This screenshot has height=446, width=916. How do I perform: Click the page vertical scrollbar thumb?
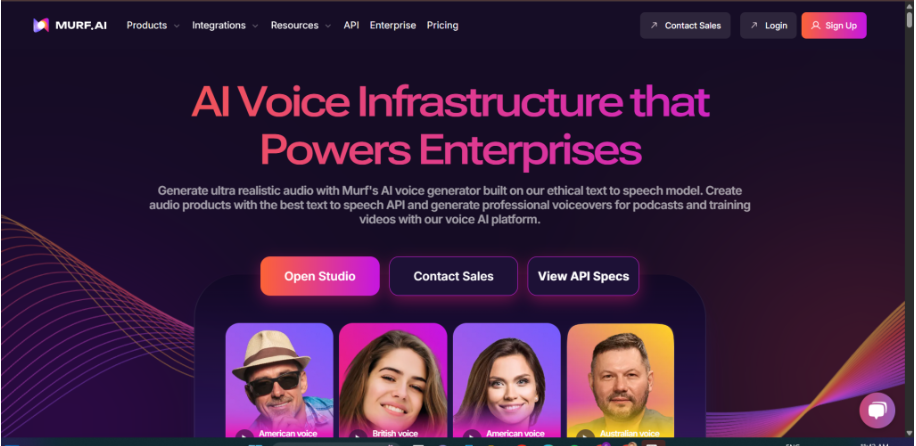coord(910,18)
